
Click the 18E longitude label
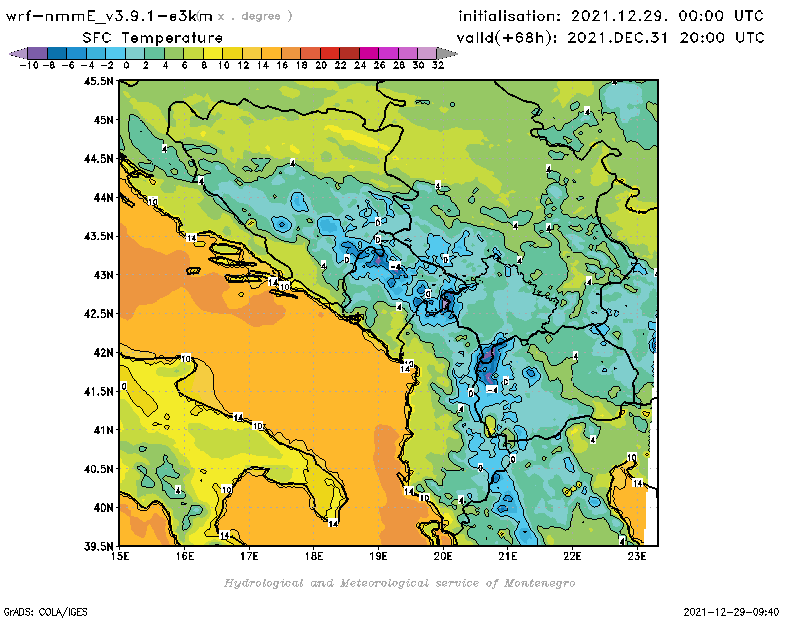point(314,556)
